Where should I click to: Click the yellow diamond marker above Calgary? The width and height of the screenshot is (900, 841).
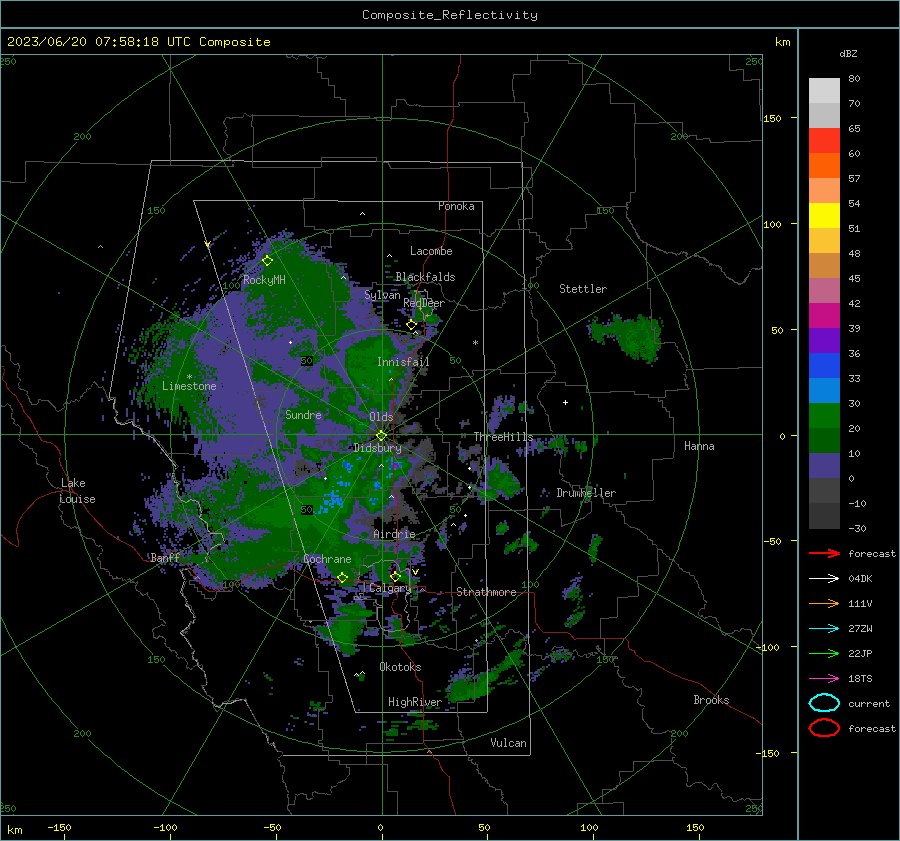coord(395,576)
